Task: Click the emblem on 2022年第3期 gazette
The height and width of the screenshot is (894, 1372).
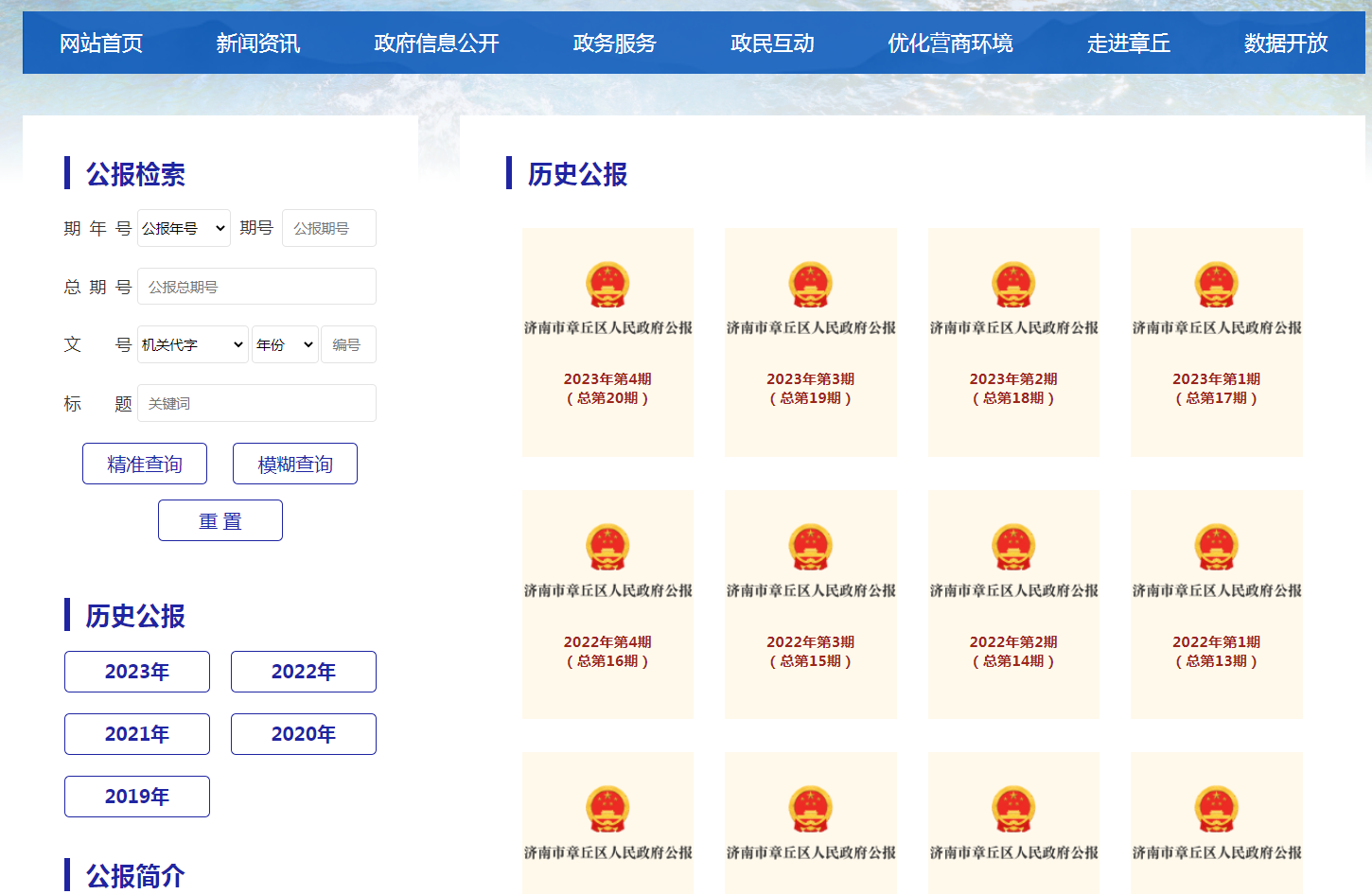Action: tap(811, 547)
